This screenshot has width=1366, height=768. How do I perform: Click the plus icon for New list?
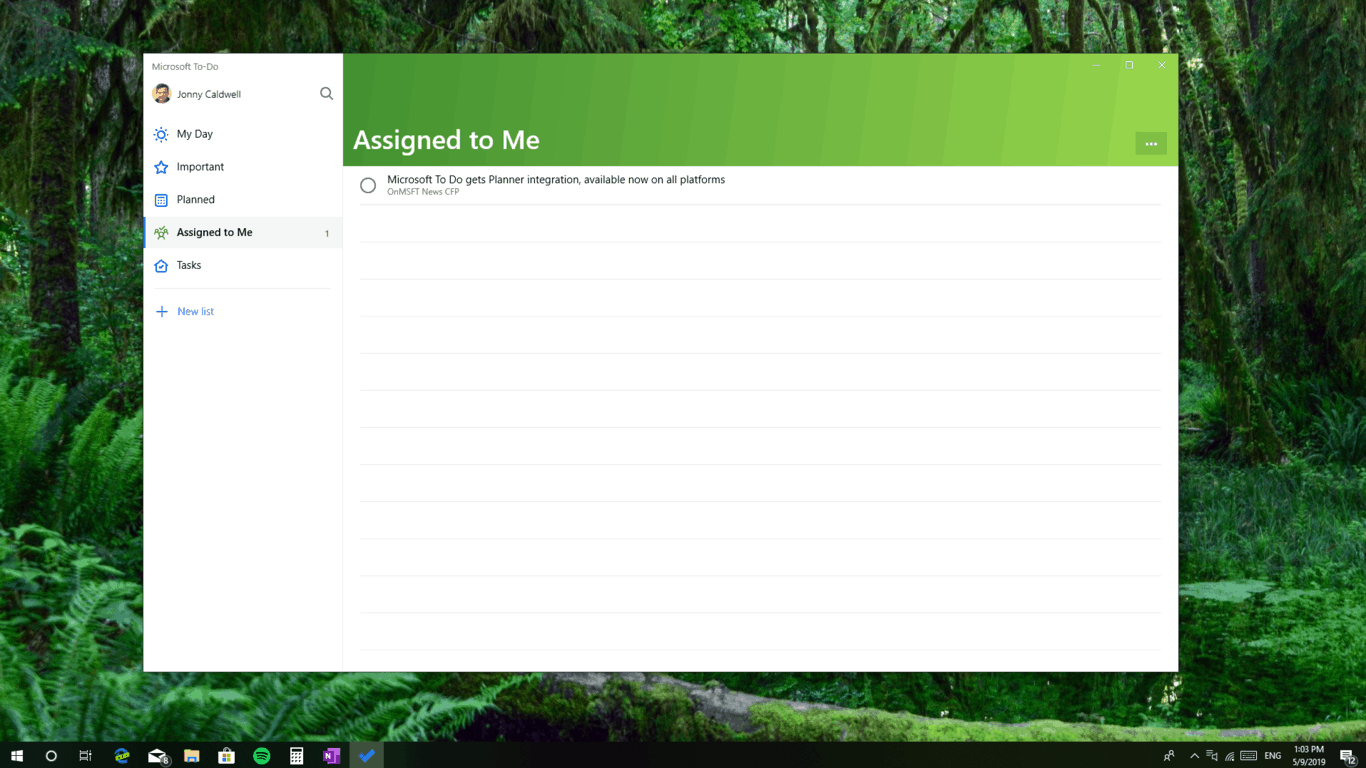(162, 312)
